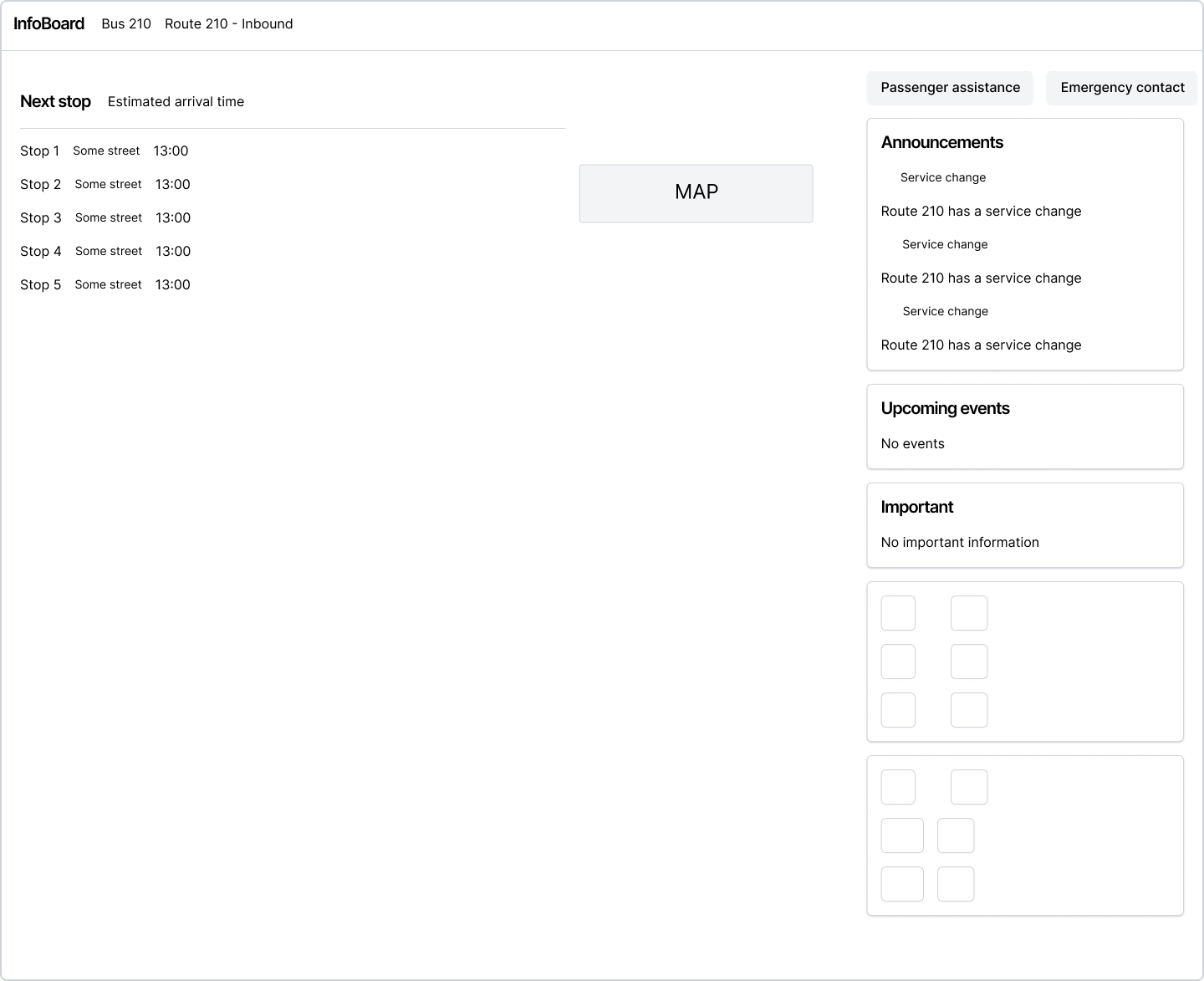The image size is (1204, 981).
Task: Select the Stop 4 label
Action: click(41, 251)
